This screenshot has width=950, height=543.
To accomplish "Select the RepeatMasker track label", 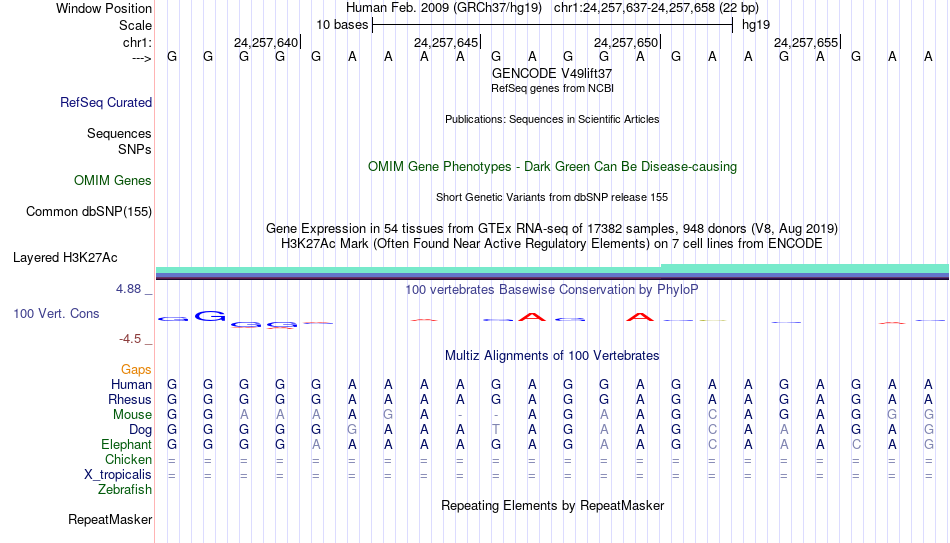I will 110,519.
